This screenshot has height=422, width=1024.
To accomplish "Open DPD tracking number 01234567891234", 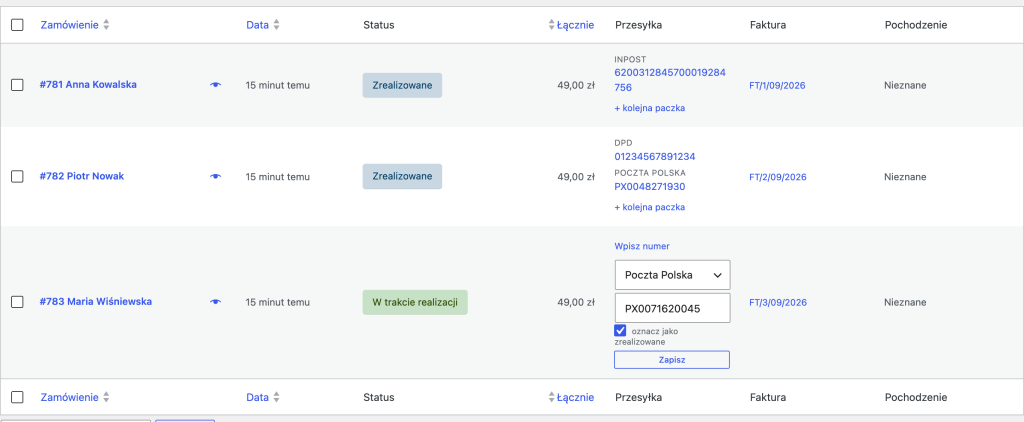I will pyautogui.click(x=654, y=157).
